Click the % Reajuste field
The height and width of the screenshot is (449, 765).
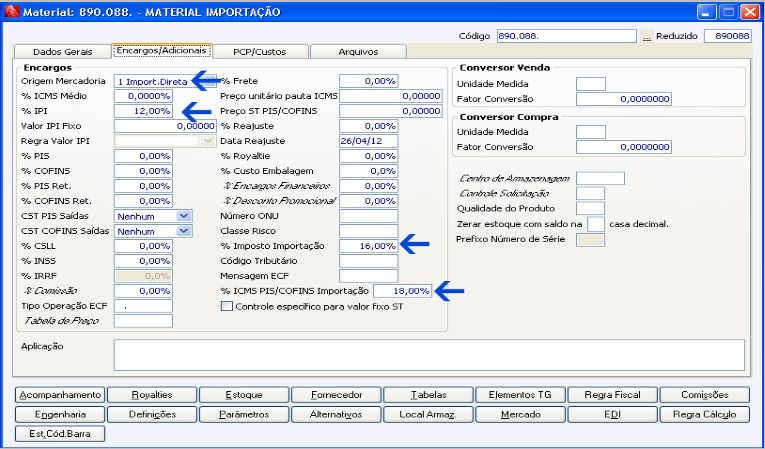368,126
